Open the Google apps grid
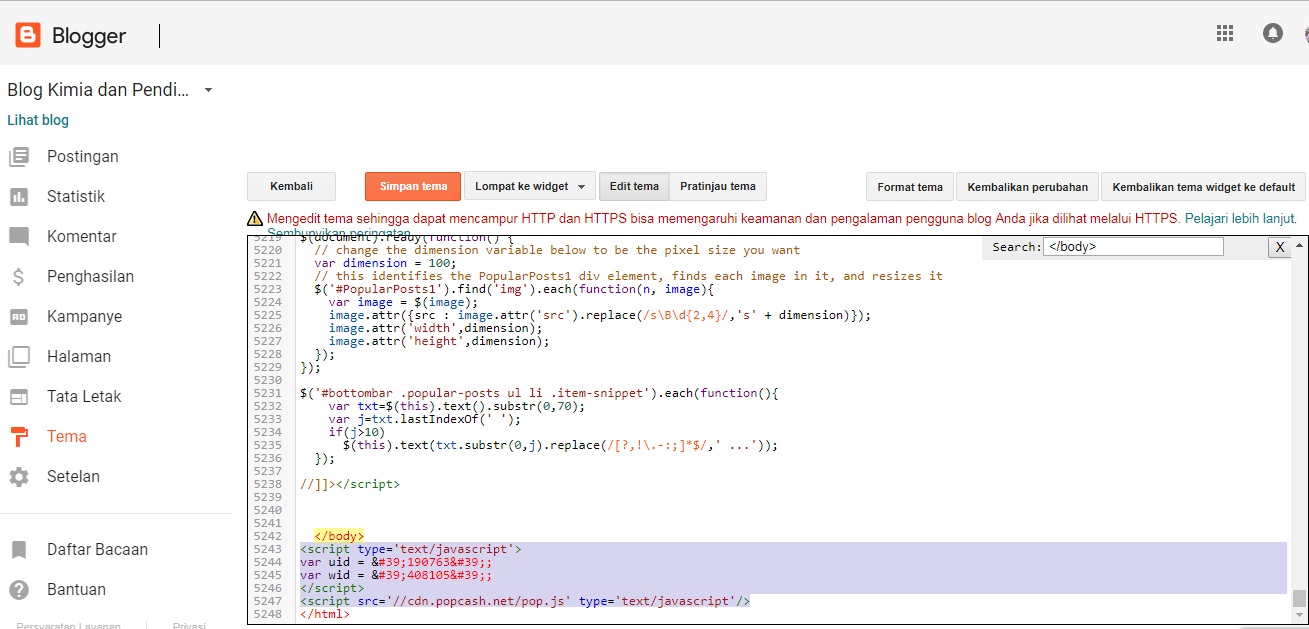This screenshot has height=629, width=1309. (x=1225, y=33)
